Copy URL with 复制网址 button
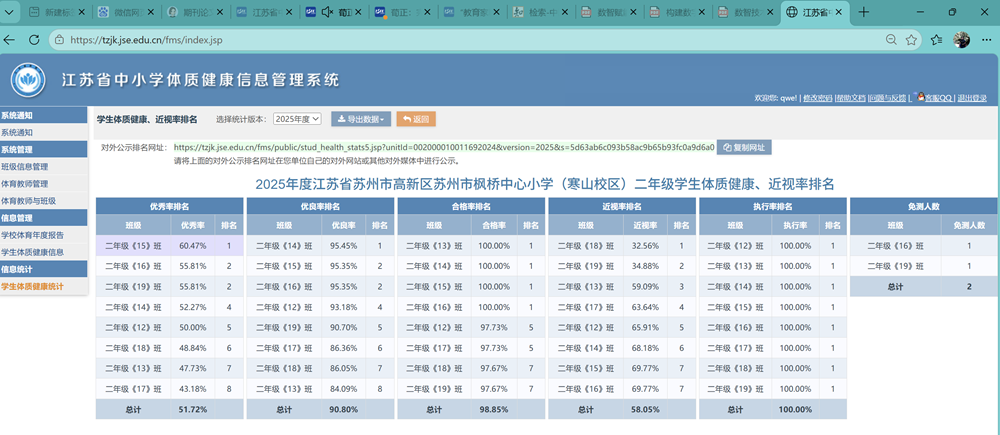Screen dimensions: 1000x435 click(x=744, y=147)
